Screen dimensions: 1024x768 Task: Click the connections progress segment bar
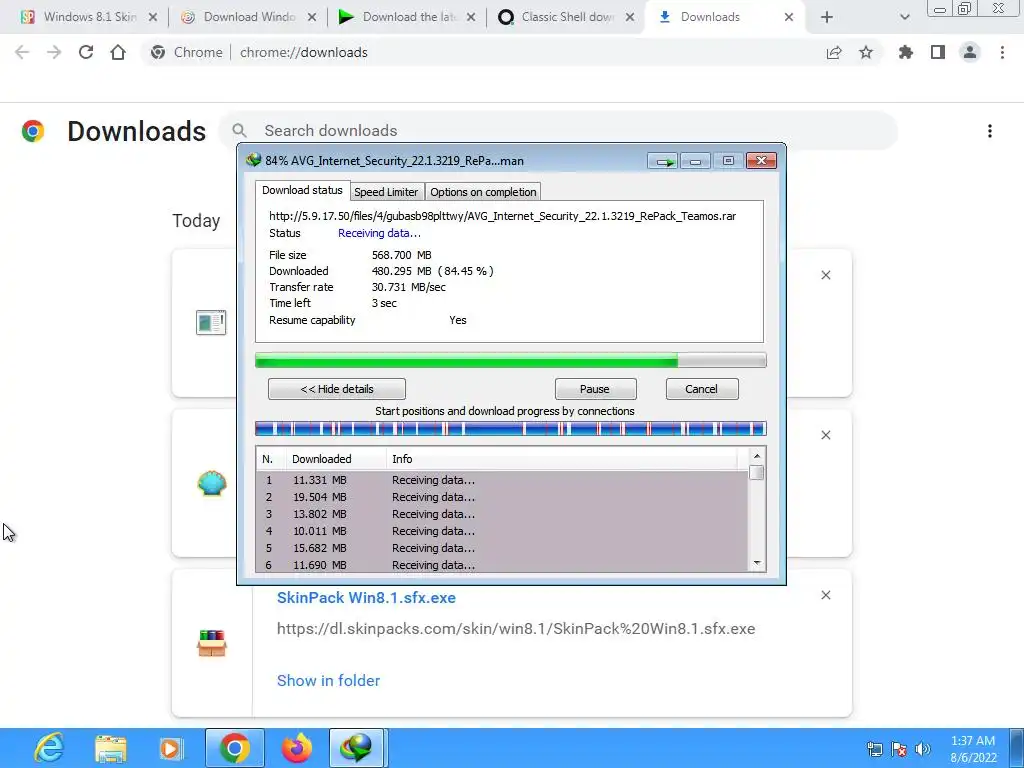click(511, 429)
